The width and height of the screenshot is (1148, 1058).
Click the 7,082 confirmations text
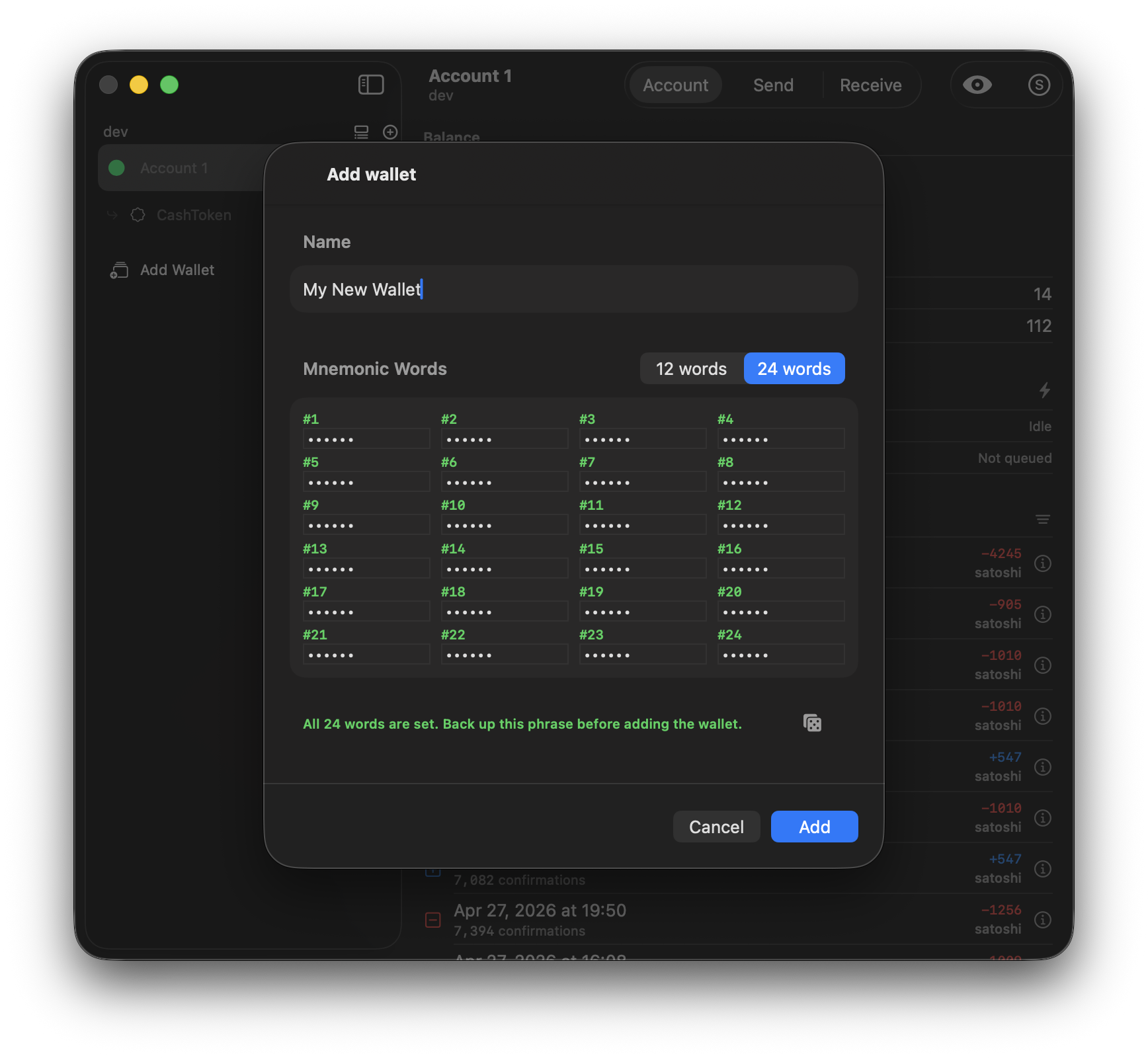519,880
